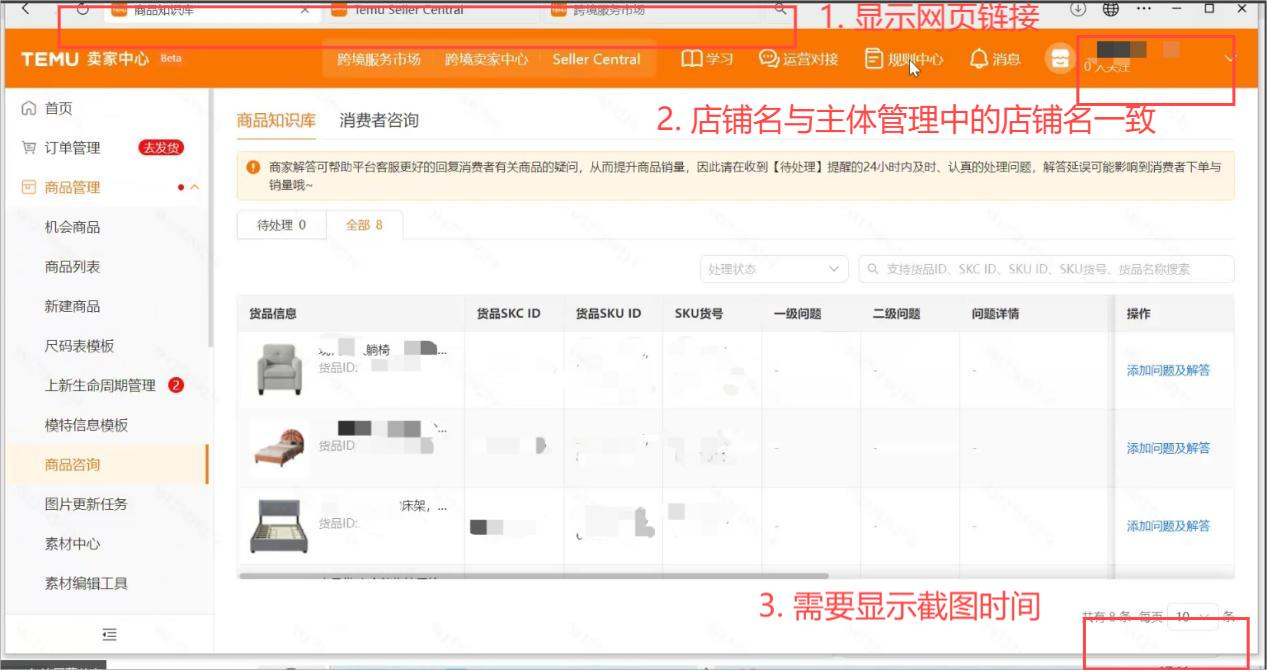This screenshot has width=1267, height=670.
Task: Click the 运营对接 chat icon
Action: click(768, 59)
